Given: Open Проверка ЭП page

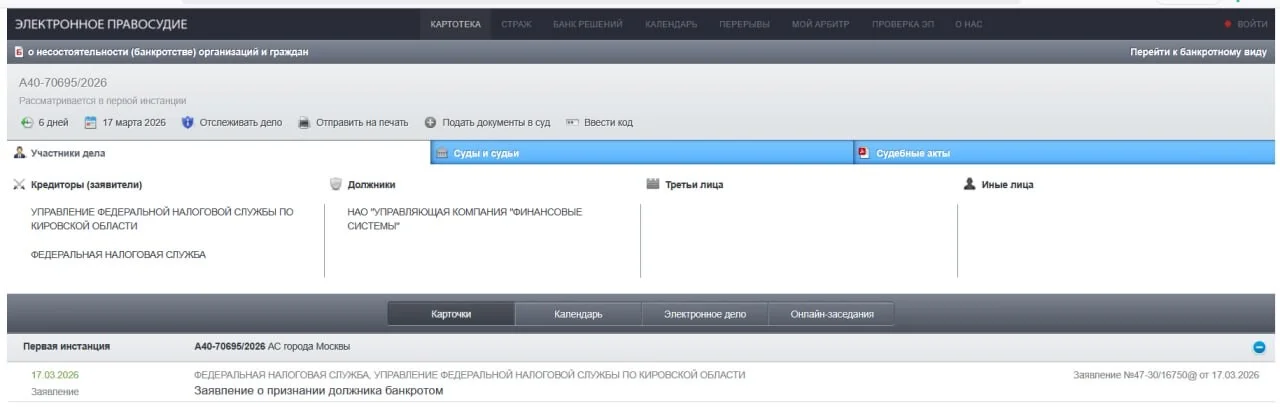Looking at the screenshot, I should pyautogui.click(x=902, y=24).
